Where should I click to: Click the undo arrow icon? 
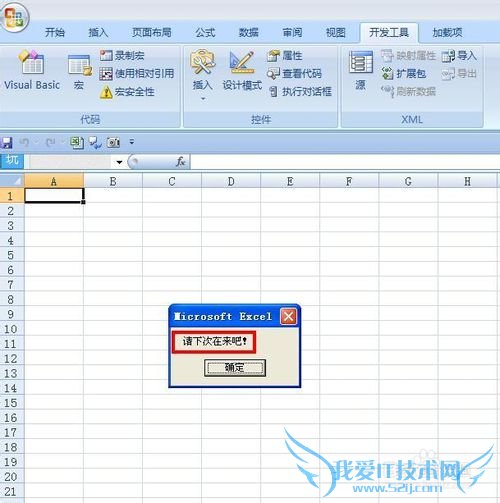tap(24, 142)
